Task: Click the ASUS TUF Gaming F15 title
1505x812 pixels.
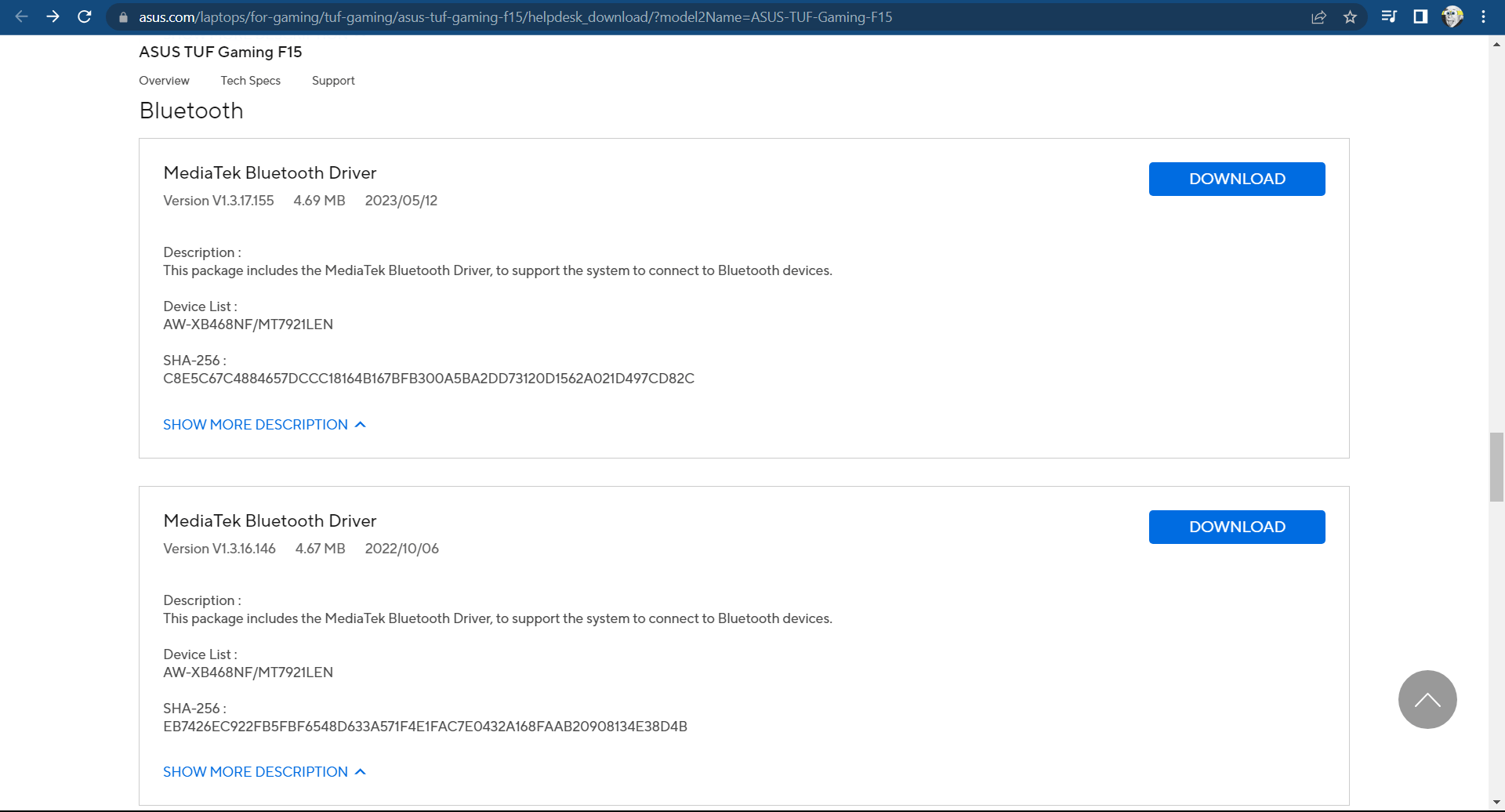Action: tap(220, 52)
